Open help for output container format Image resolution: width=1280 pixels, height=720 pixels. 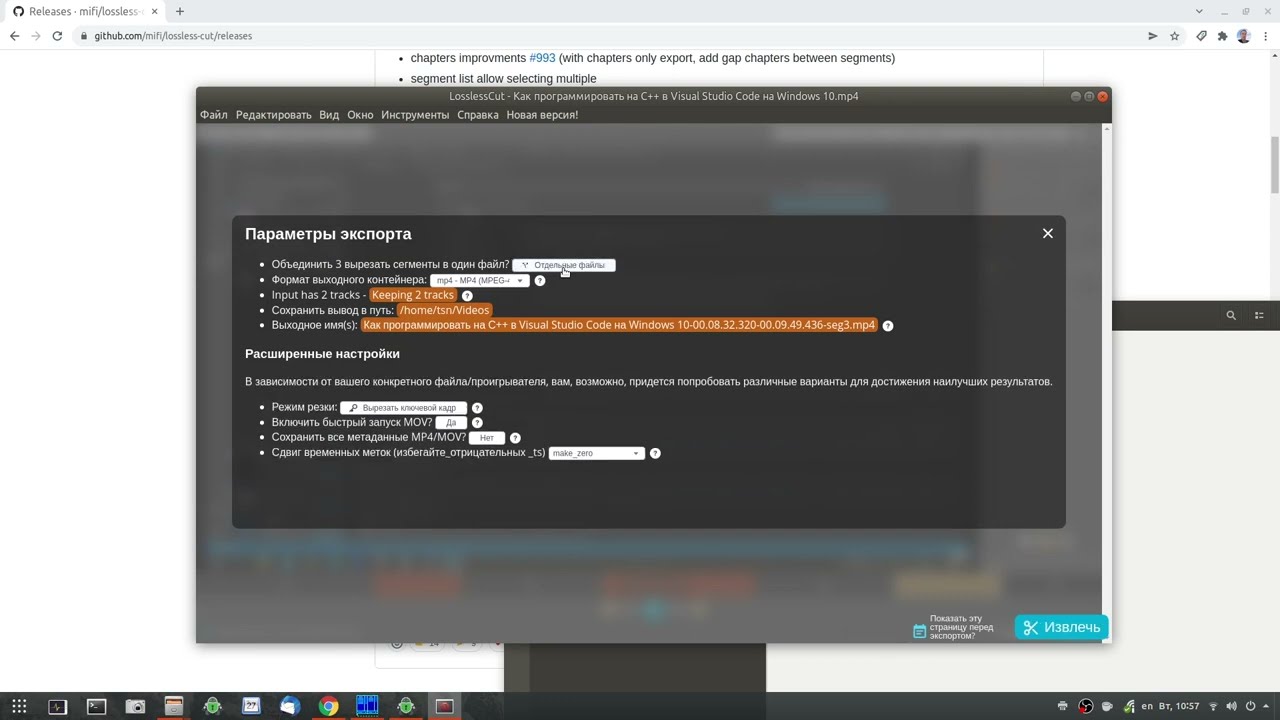(x=540, y=281)
